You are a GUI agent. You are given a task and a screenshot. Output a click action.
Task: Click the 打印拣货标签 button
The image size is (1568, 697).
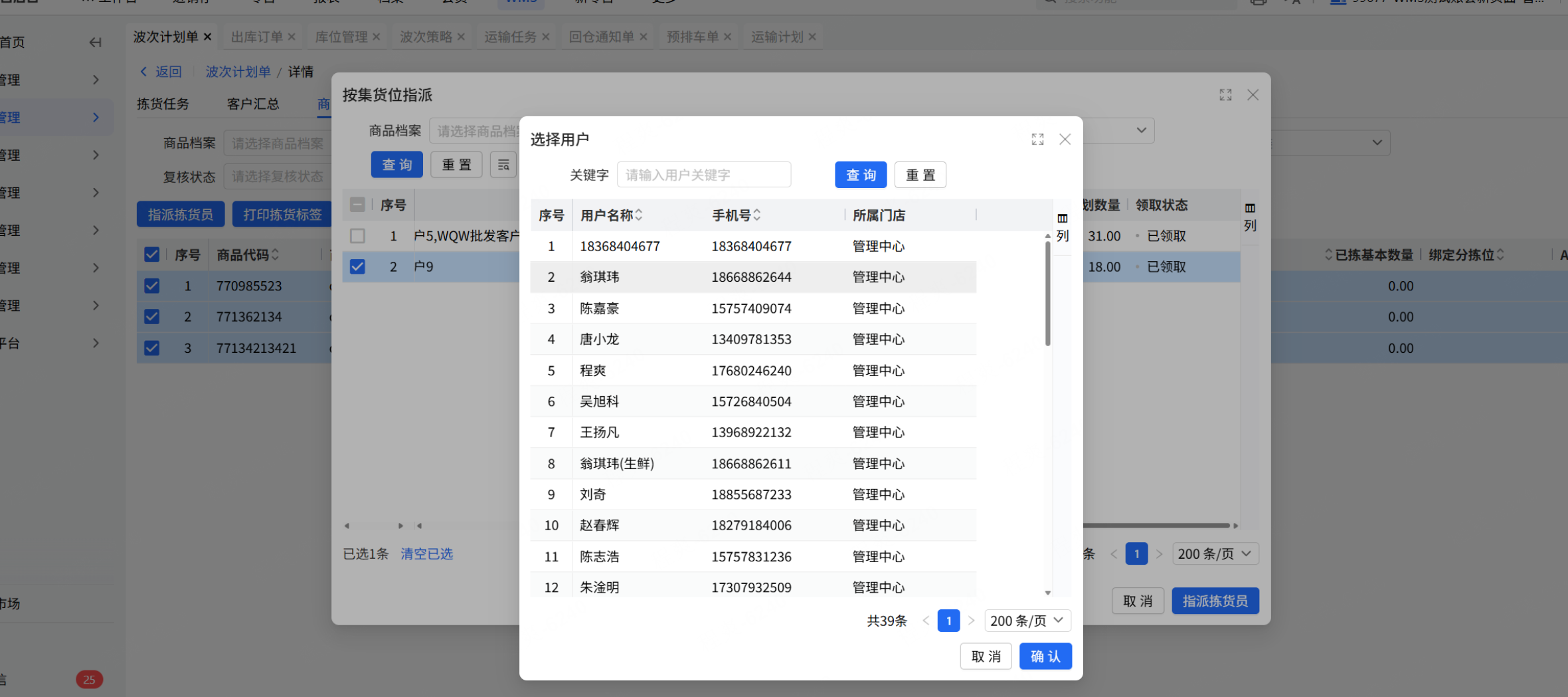(x=282, y=215)
